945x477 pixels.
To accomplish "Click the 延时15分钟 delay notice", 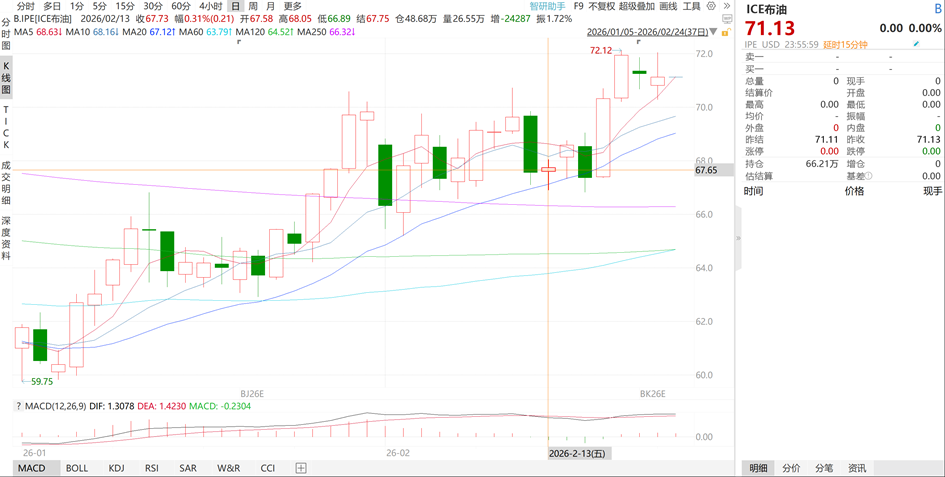I will (845, 44).
